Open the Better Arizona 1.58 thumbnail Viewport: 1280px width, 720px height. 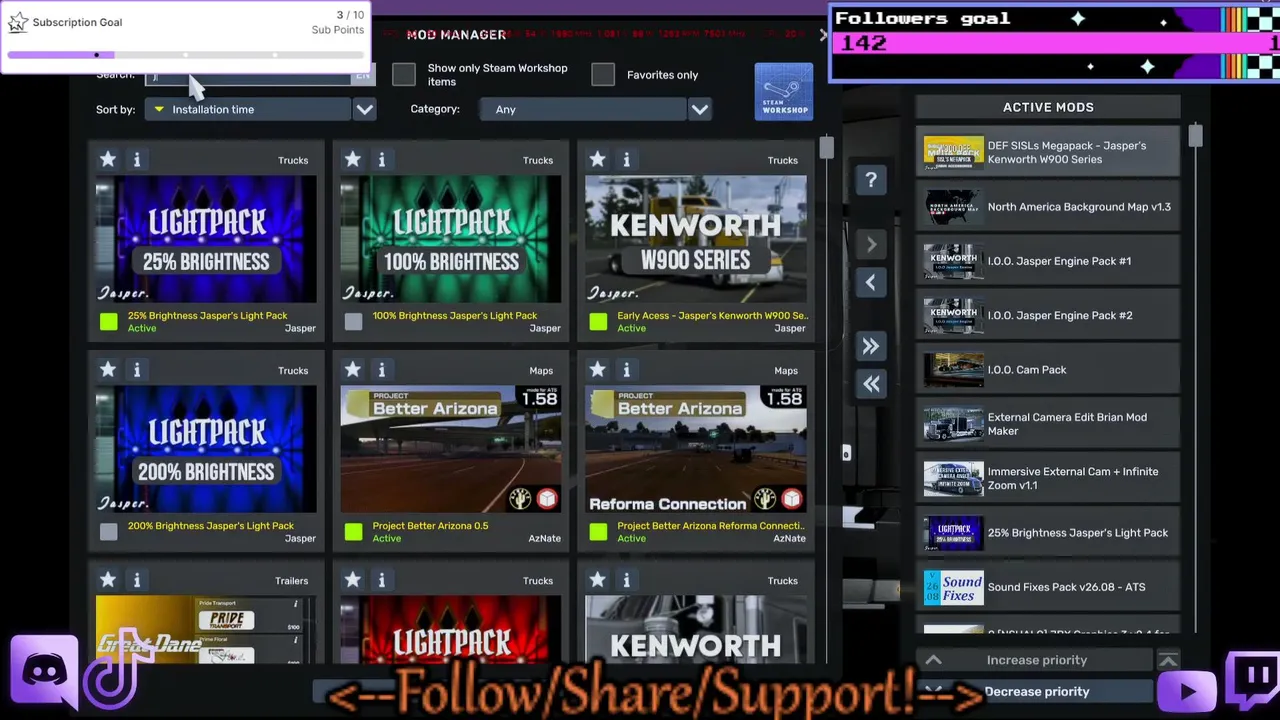[x=451, y=449]
